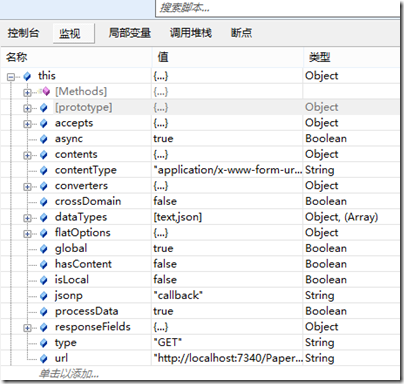
Task: Click the false value of crossDomain
Action: click(165, 201)
